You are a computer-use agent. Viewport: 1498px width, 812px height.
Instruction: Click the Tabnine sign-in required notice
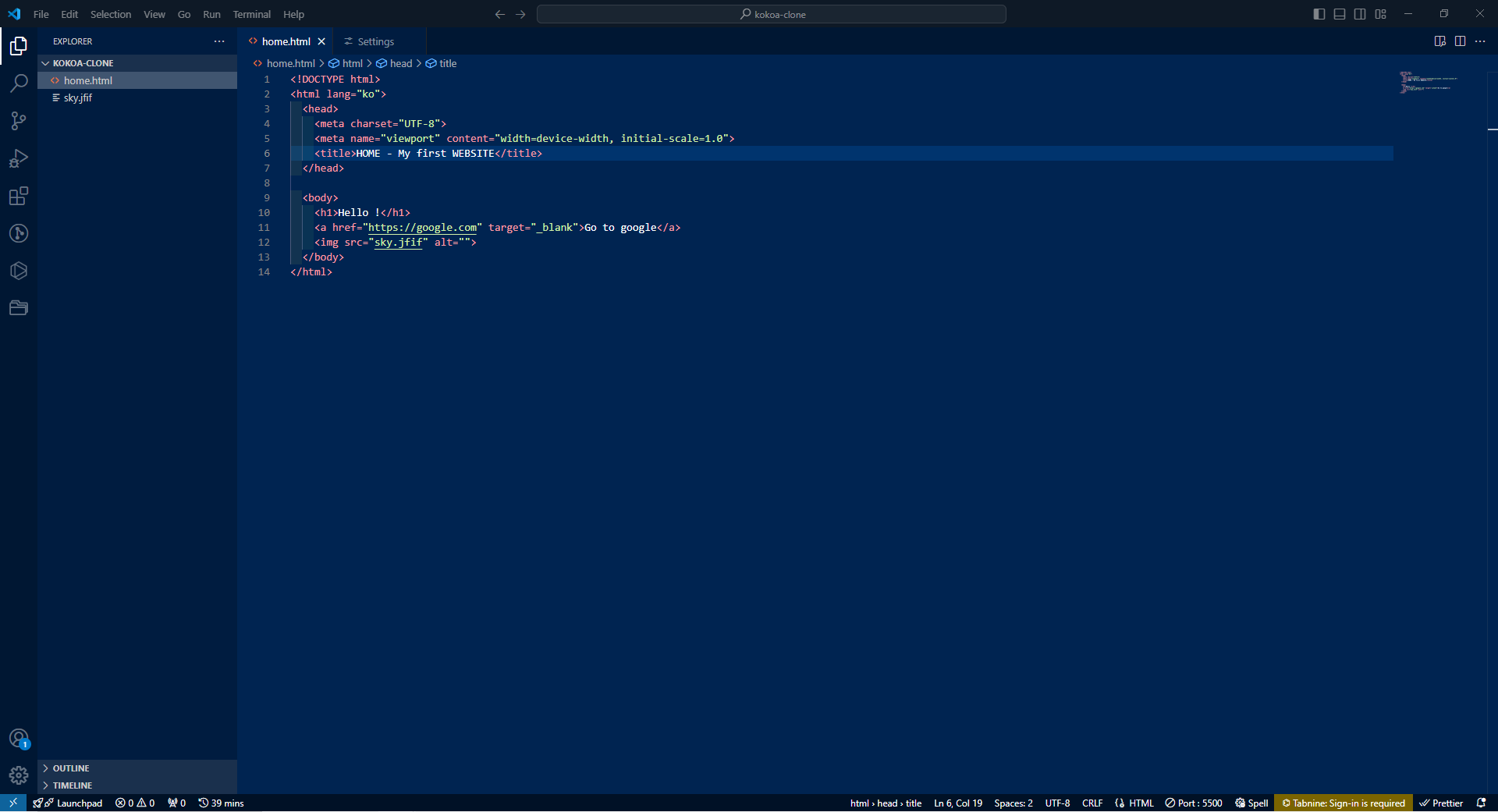coord(1344,803)
